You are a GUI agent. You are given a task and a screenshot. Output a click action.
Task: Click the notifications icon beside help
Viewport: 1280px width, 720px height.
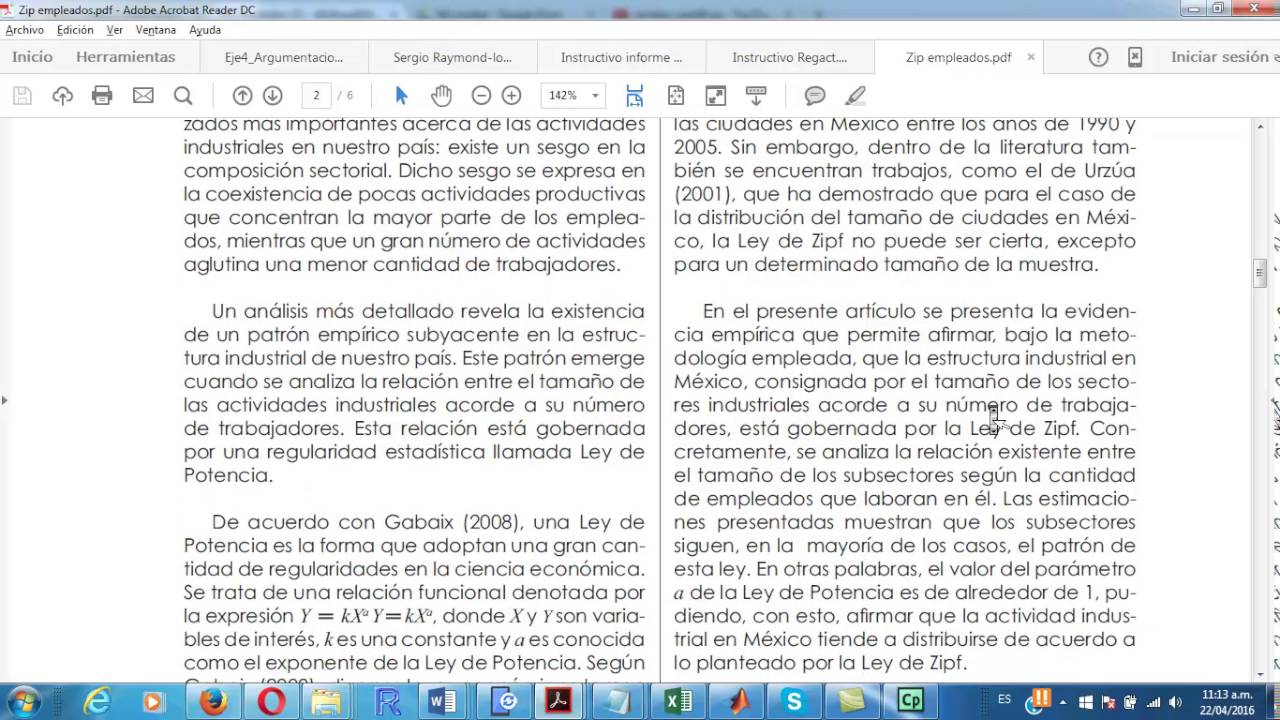pyautogui.click(x=1135, y=57)
